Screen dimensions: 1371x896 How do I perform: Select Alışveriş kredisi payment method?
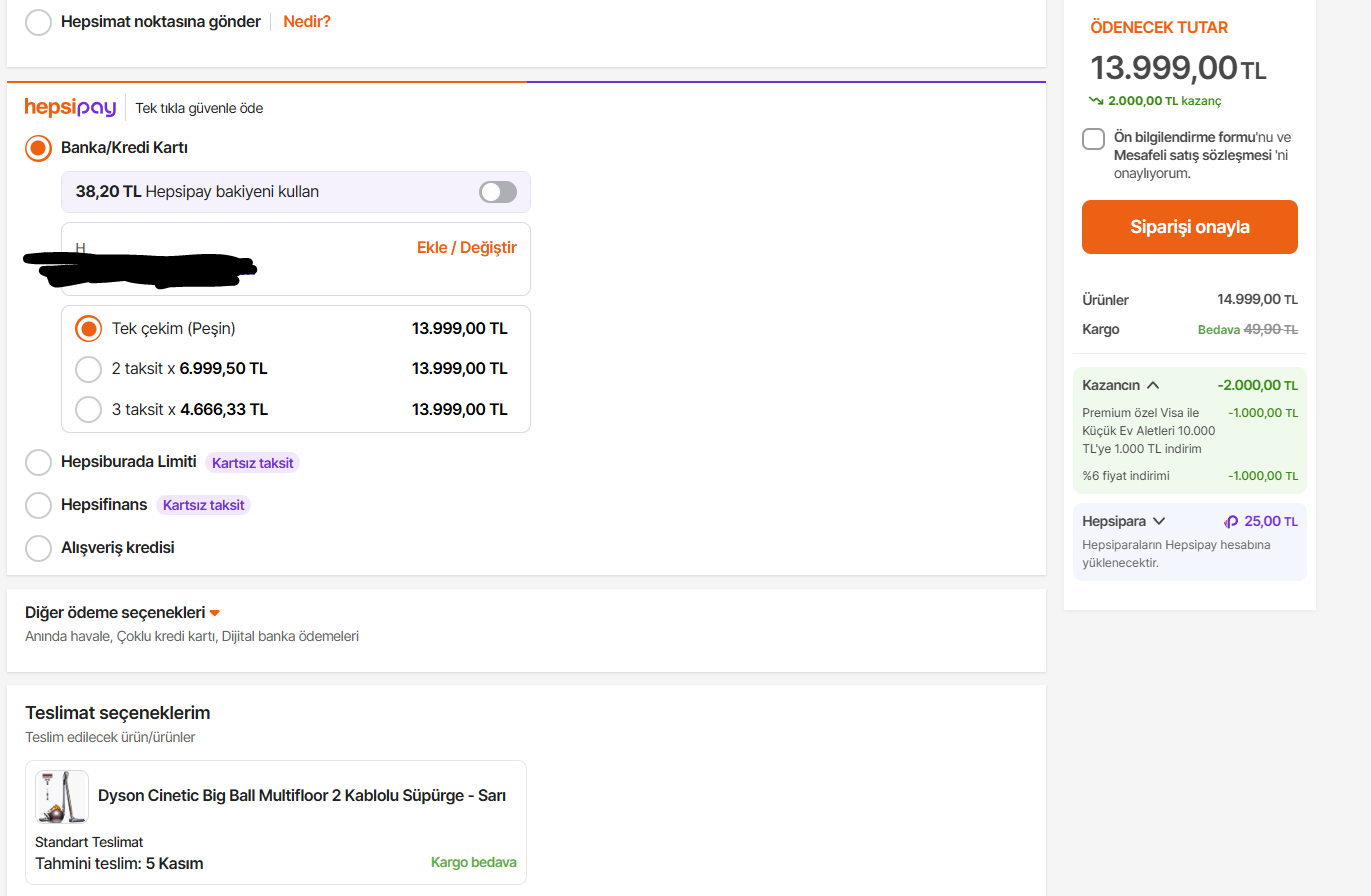point(38,548)
